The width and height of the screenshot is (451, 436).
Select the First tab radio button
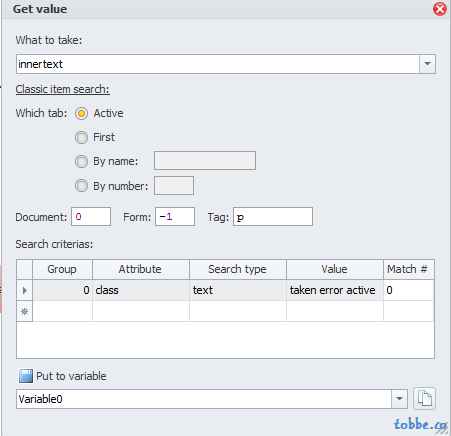81,137
